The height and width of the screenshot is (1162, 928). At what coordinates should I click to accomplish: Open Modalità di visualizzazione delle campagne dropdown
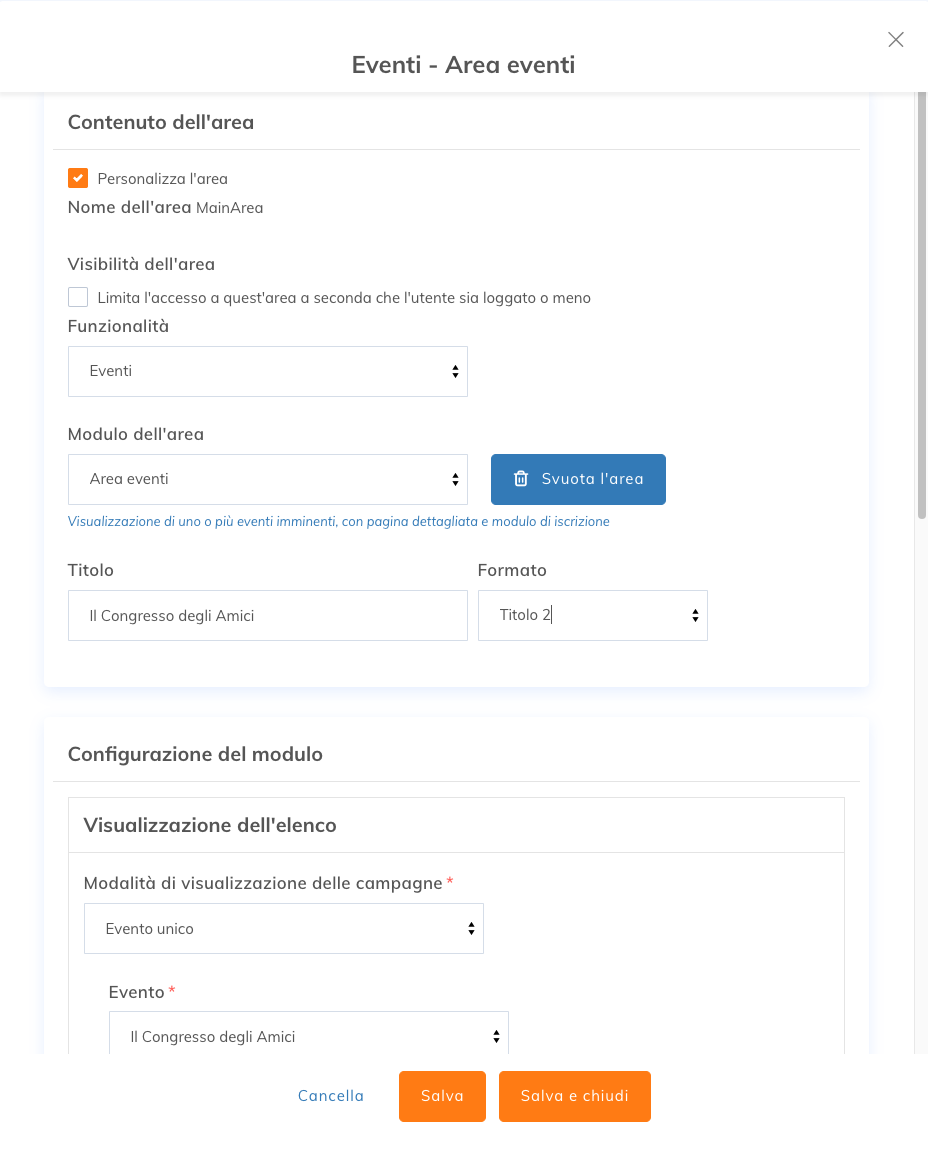click(x=284, y=929)
